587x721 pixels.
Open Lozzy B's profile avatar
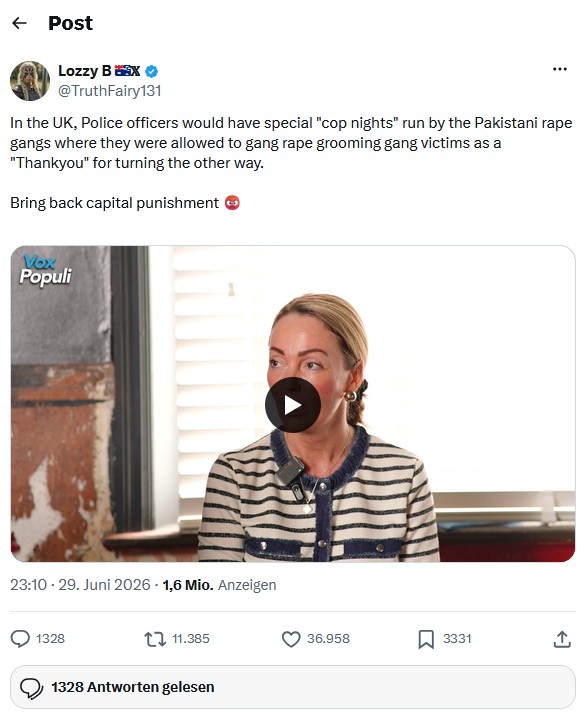(x=30, y=80)
